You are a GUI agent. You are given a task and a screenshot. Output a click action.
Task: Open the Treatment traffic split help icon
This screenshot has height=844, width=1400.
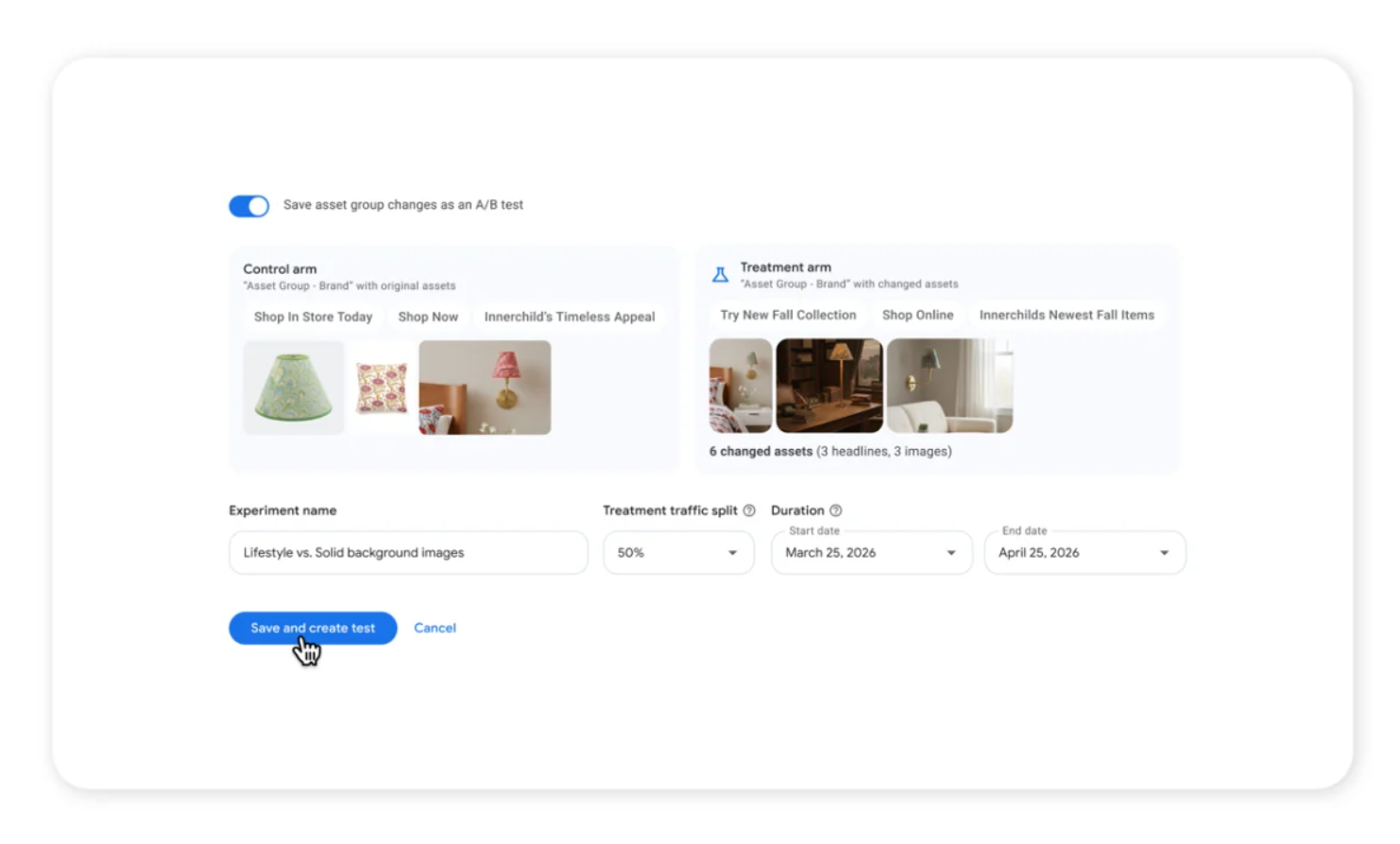749,510
